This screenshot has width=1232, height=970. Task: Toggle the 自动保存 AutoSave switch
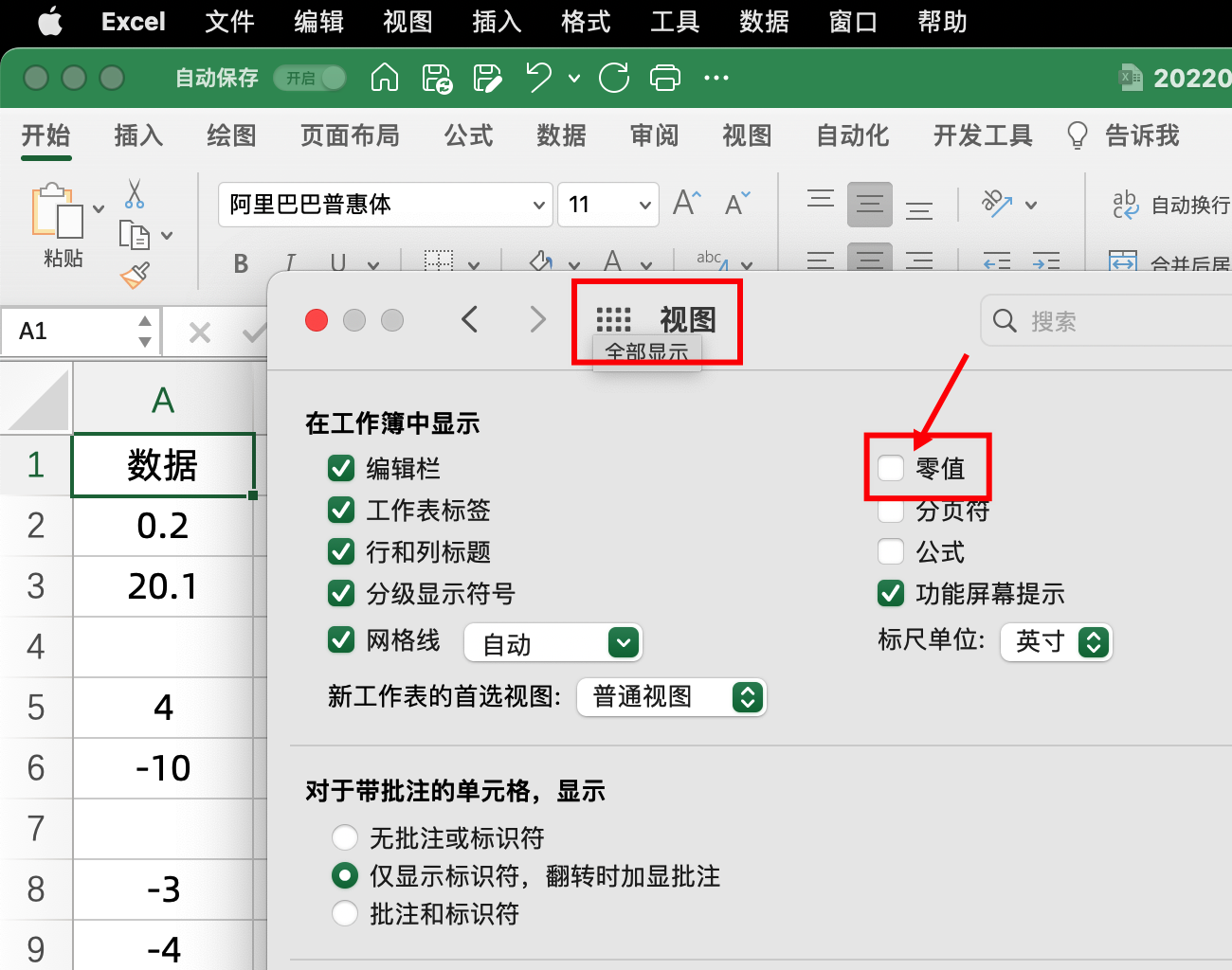(x=310, y=78)
